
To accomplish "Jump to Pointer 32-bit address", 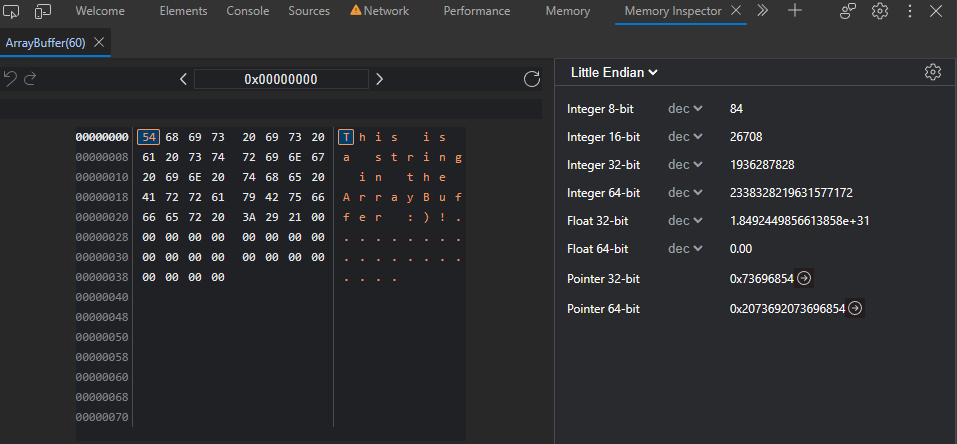I will [804, 278].
